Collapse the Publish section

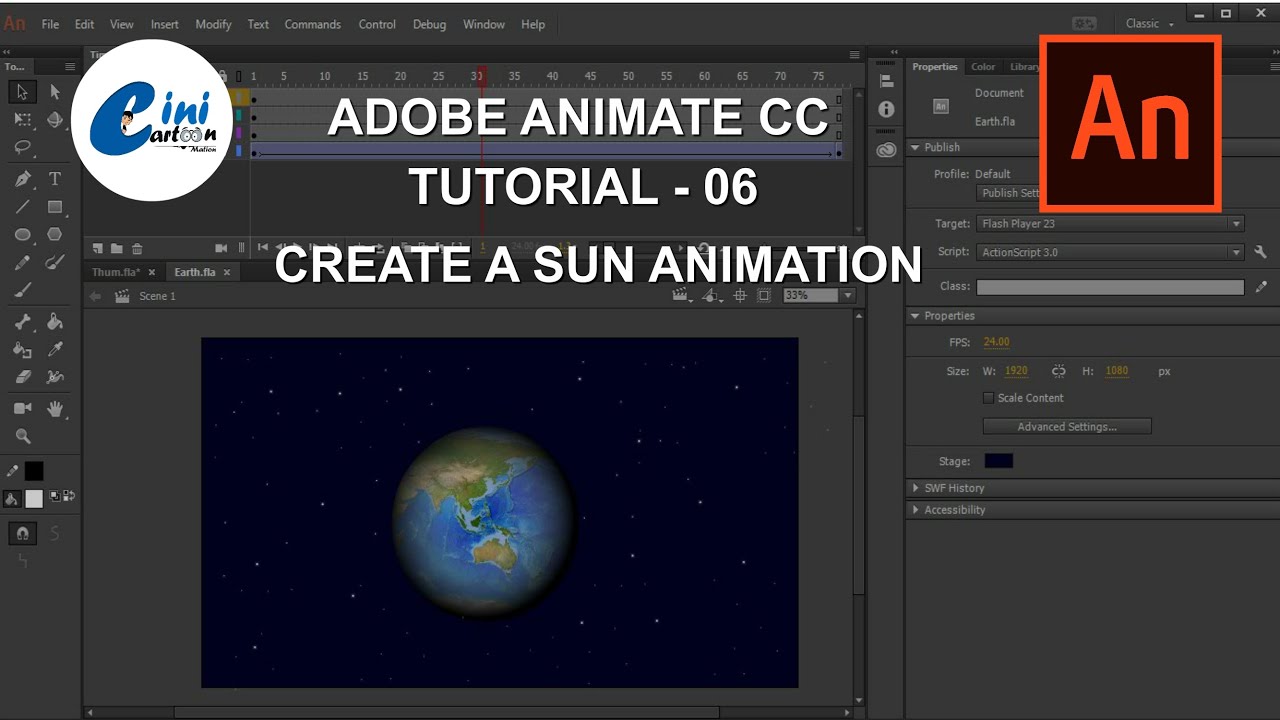click(915, 147)
